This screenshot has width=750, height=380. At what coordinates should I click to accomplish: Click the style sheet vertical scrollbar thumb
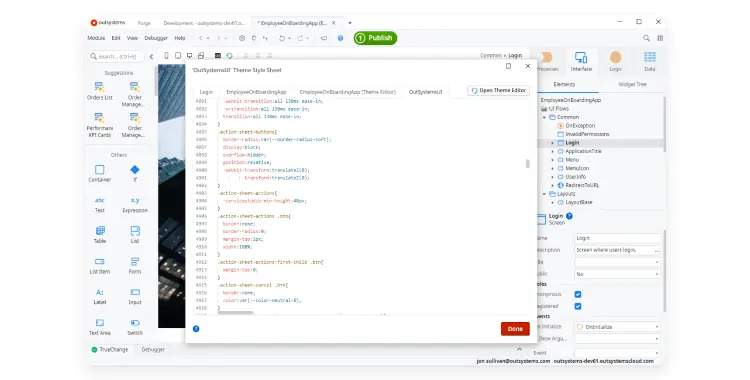(528, 164)
